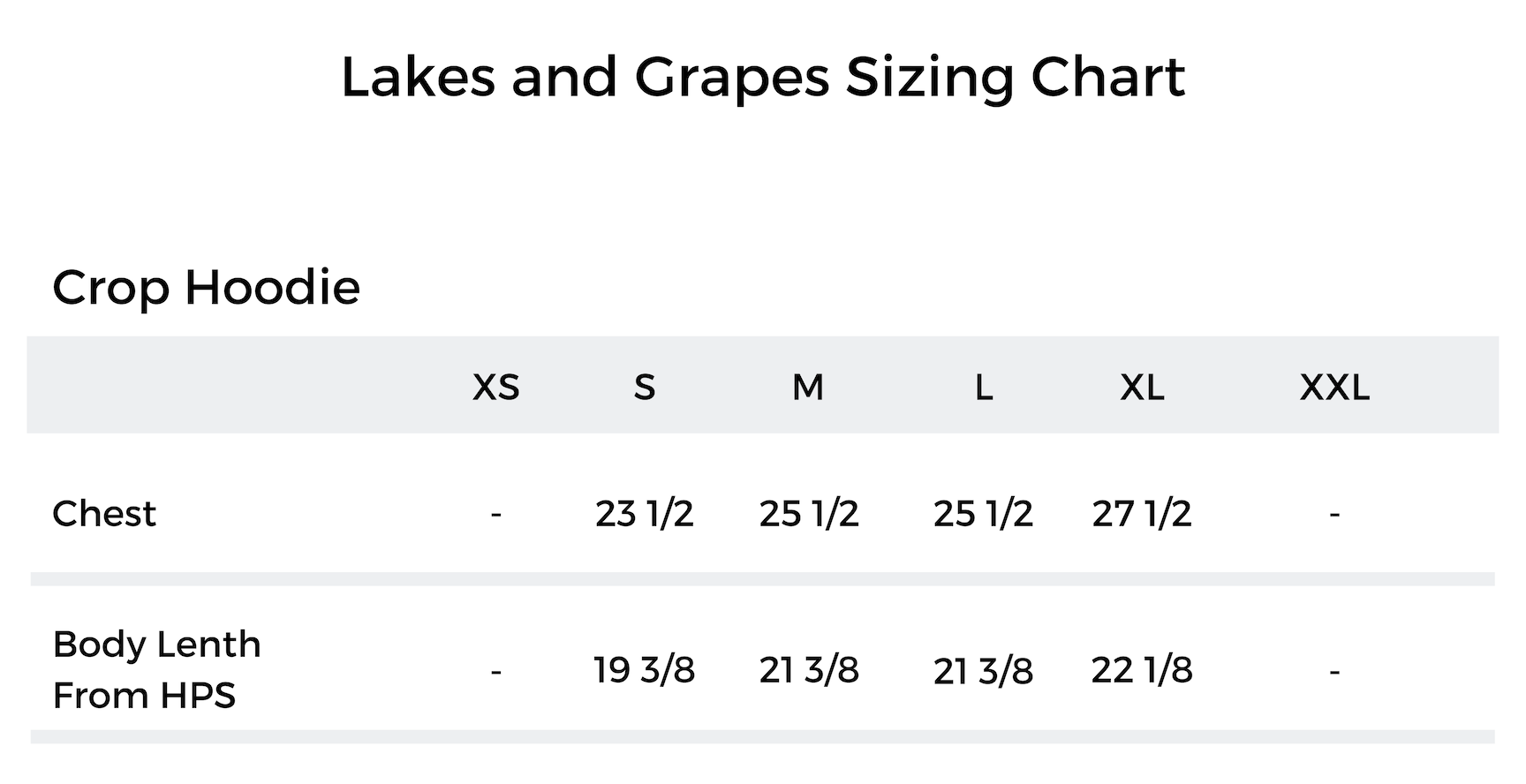Screen dimensions: 1526x784
Task: Choose the L size column header
Action: (x=983, y=388)
